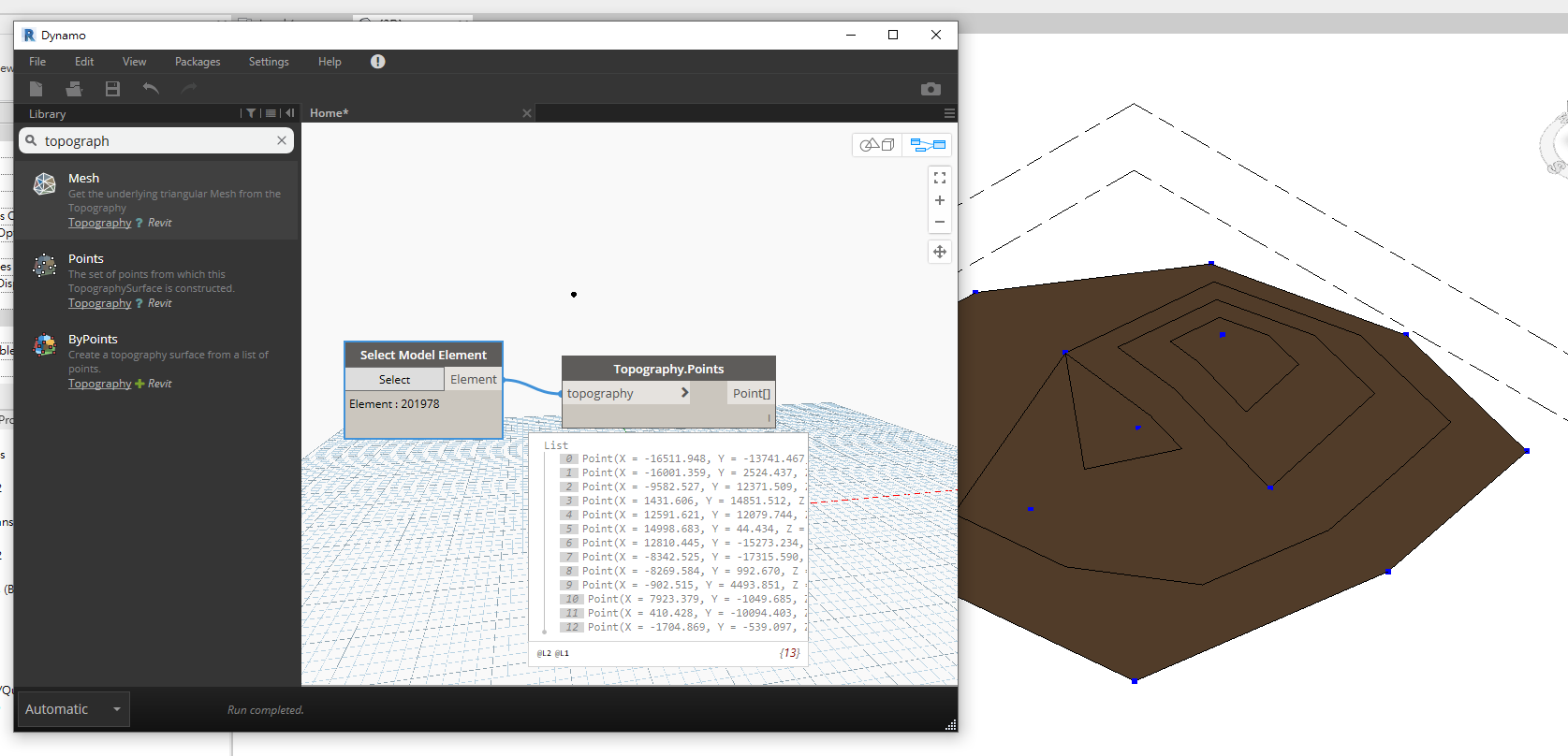
Task: Zoom in on the Dynamo canvas
Action: click(940, 200)
